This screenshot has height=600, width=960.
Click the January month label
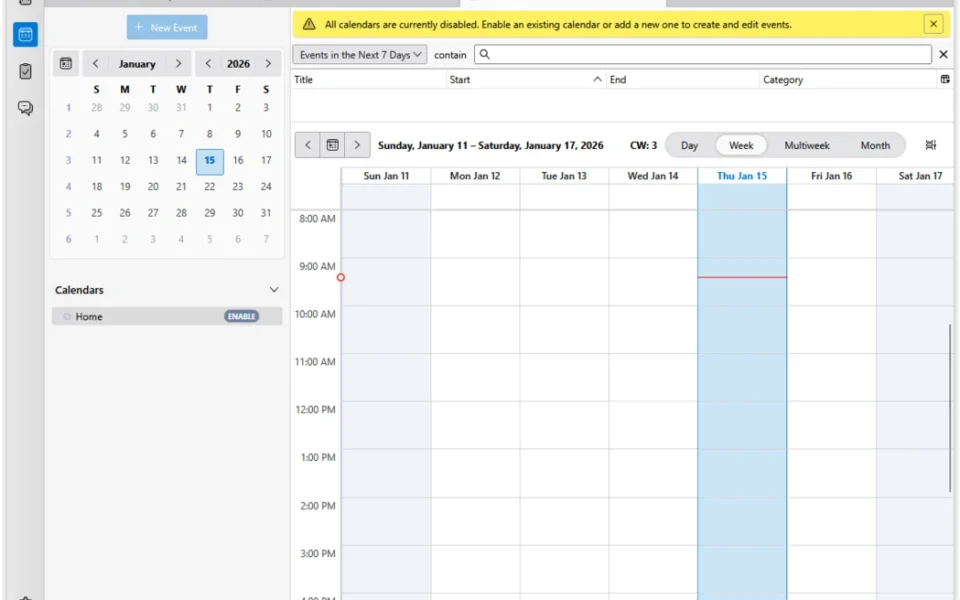click(137, 64)
